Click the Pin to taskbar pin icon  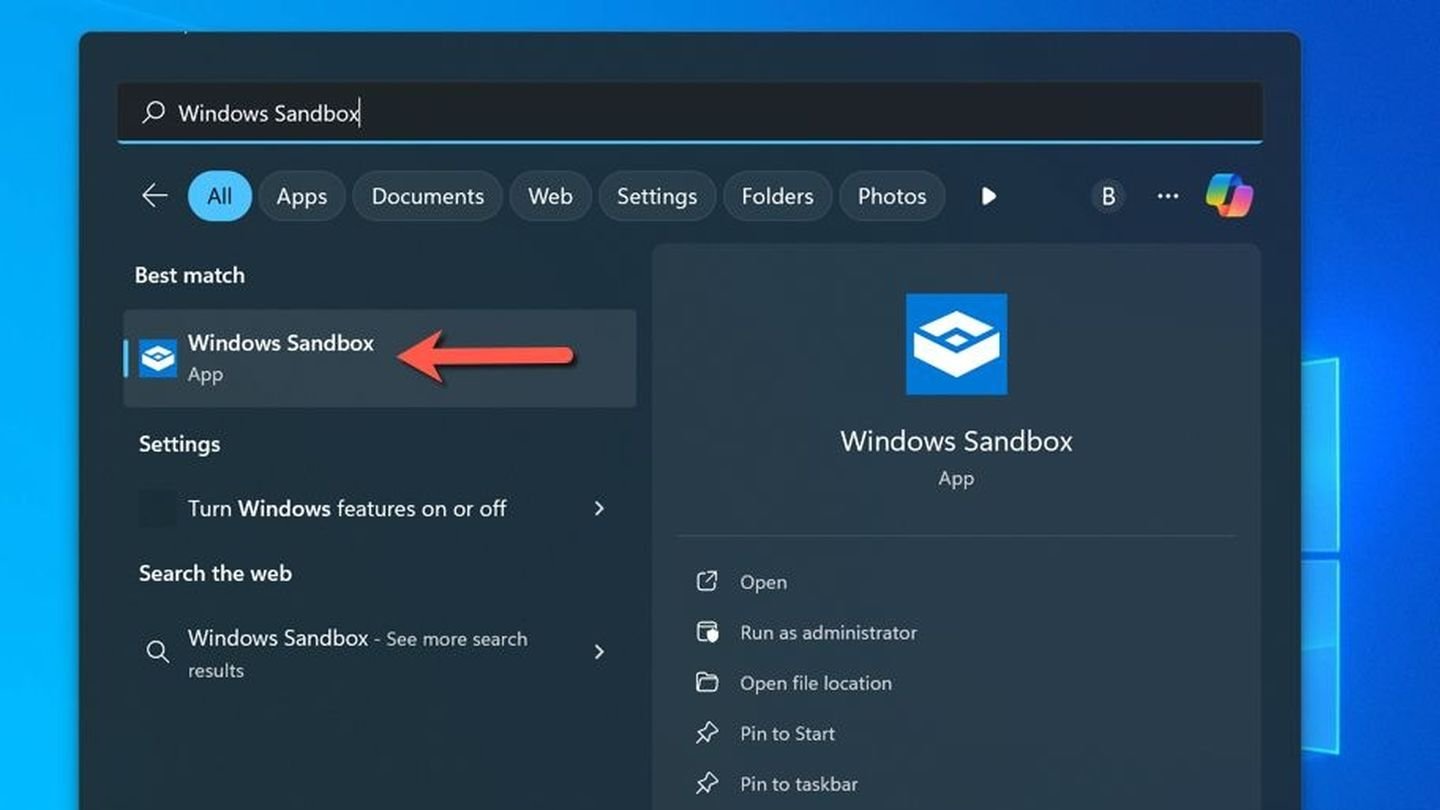707,783
